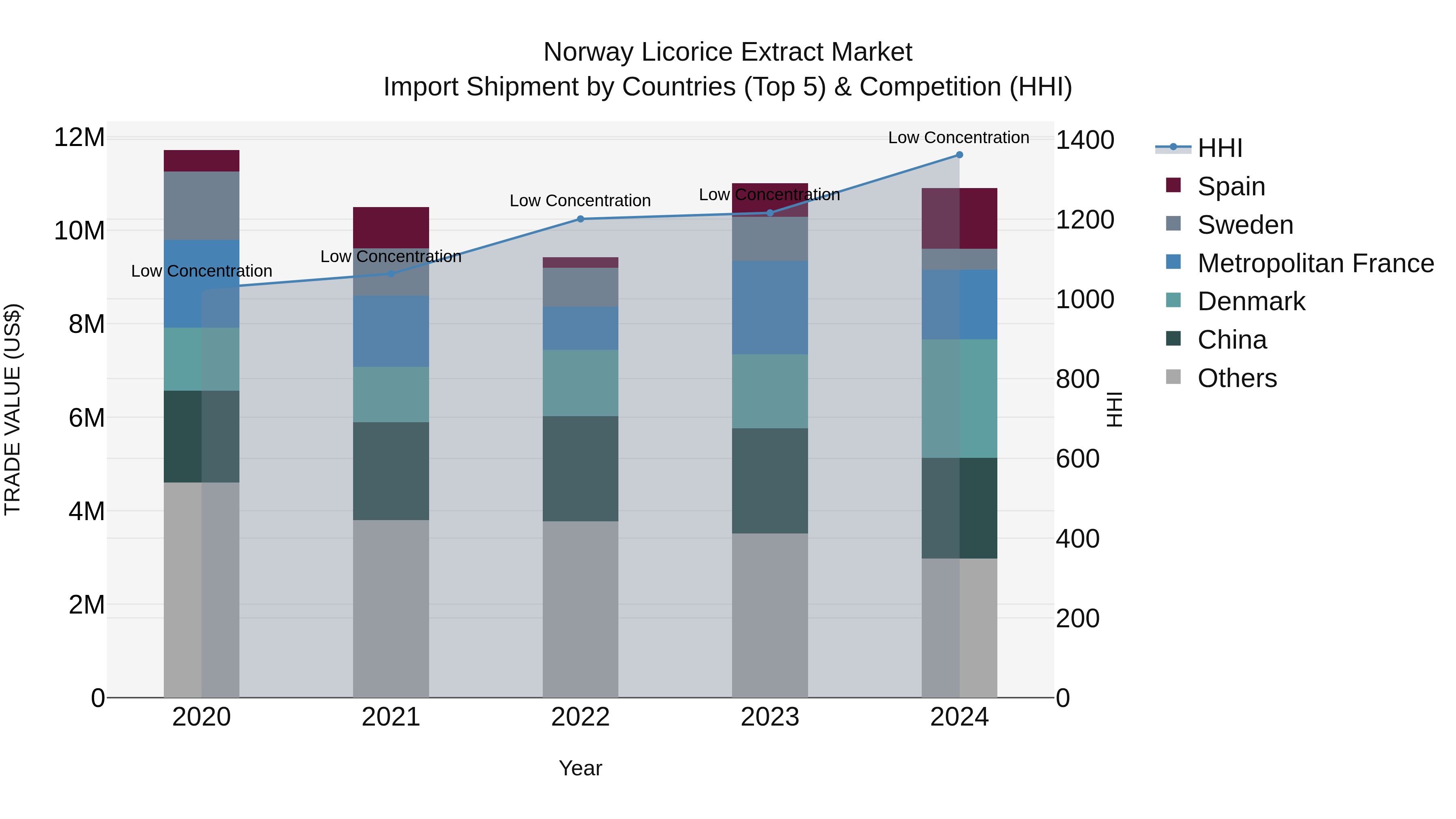Click the HHI data point for 2024
1456x819 pixels.
(959, 155)
